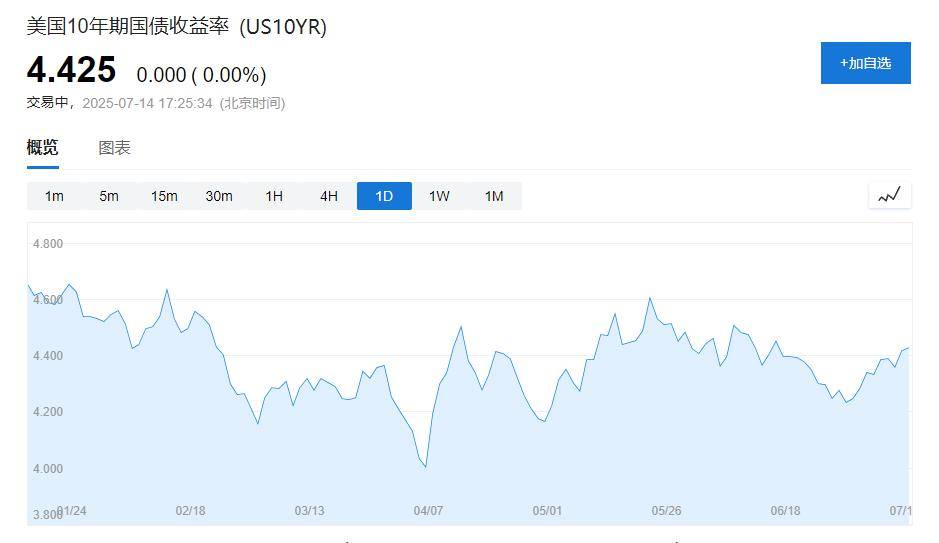Click the 02/18 date axis label
The width and height of the screenshot is (939, 543).
190,511
